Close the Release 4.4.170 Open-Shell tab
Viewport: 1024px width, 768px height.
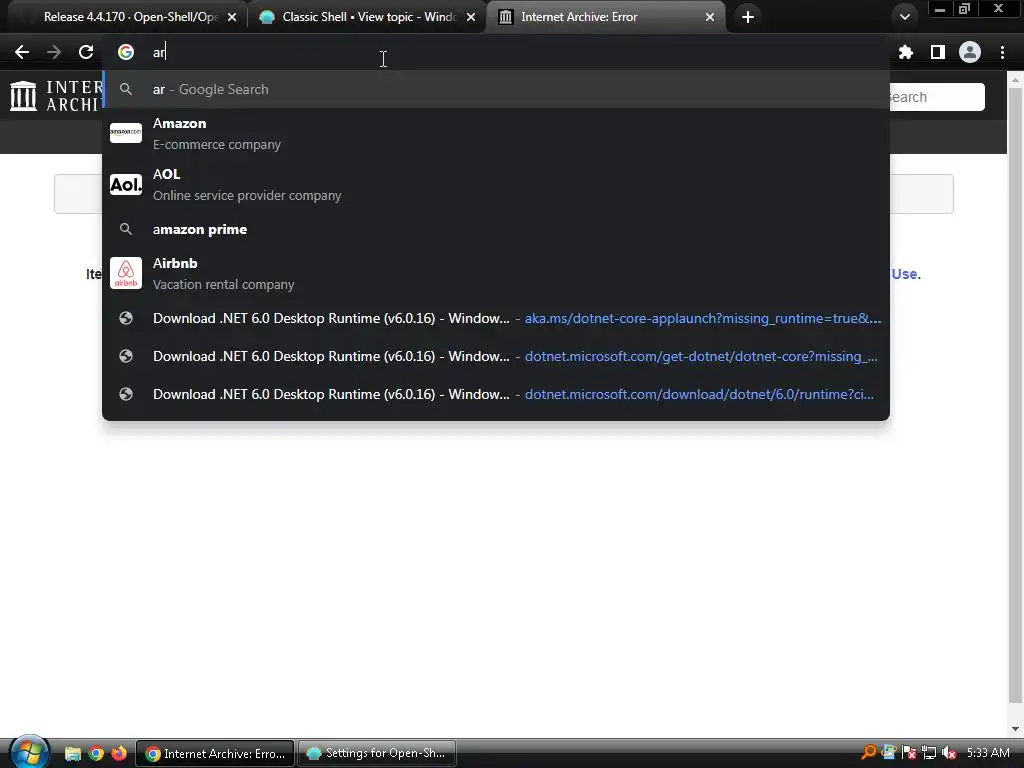pos(232,17)
